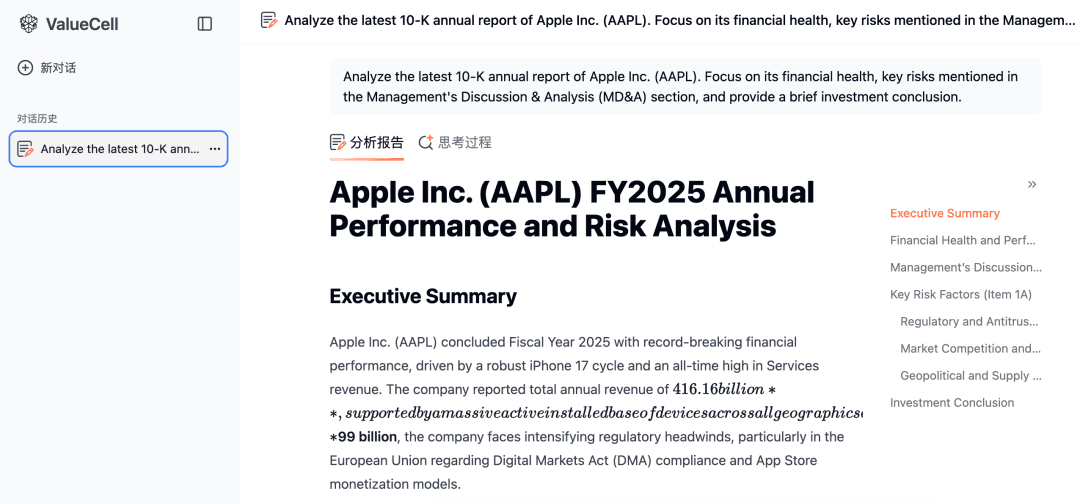Go to Financial Health and Performance section

963,240
